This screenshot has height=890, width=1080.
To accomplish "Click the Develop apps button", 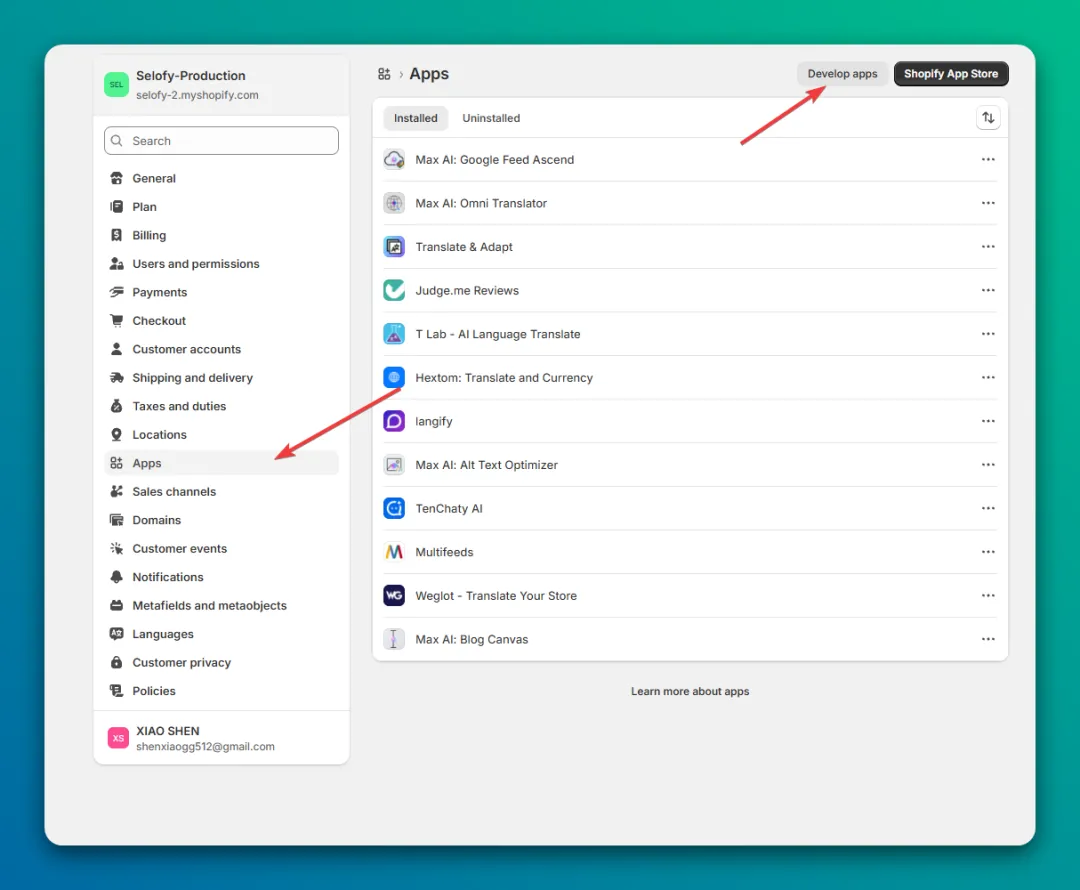I will [x=842, y=74].
